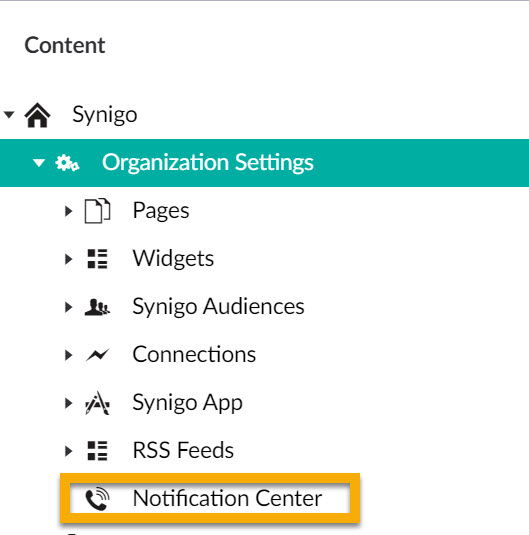529x535 pixels.
Task: Expand the Connections node arrow
Action: pyautogui.click(x=69, y=355)
